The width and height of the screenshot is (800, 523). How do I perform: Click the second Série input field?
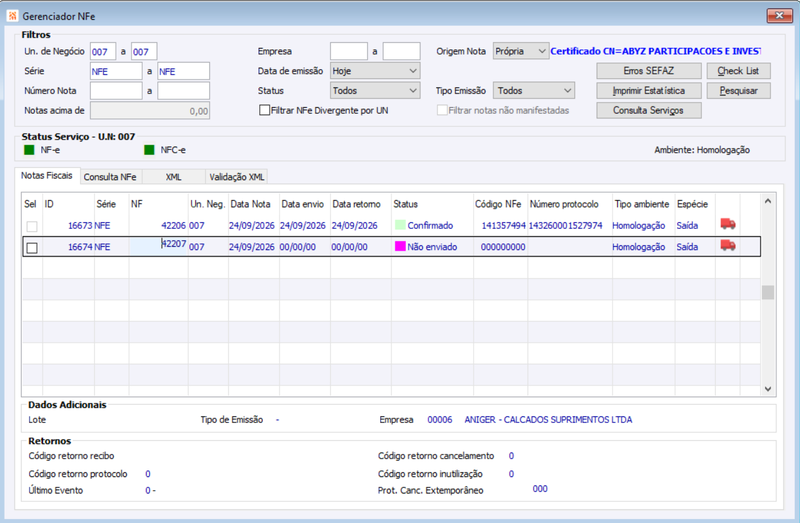183,71
